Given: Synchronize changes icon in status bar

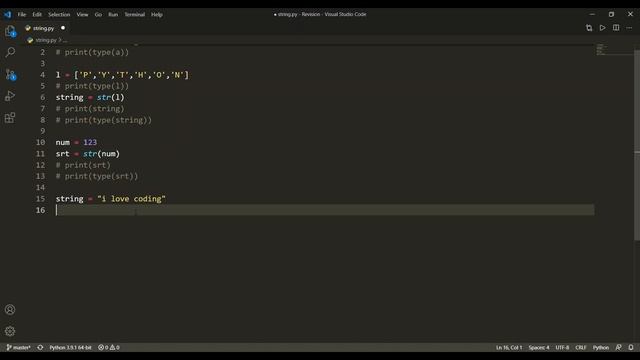Looking at the screenshot, I should click(40, 347).
